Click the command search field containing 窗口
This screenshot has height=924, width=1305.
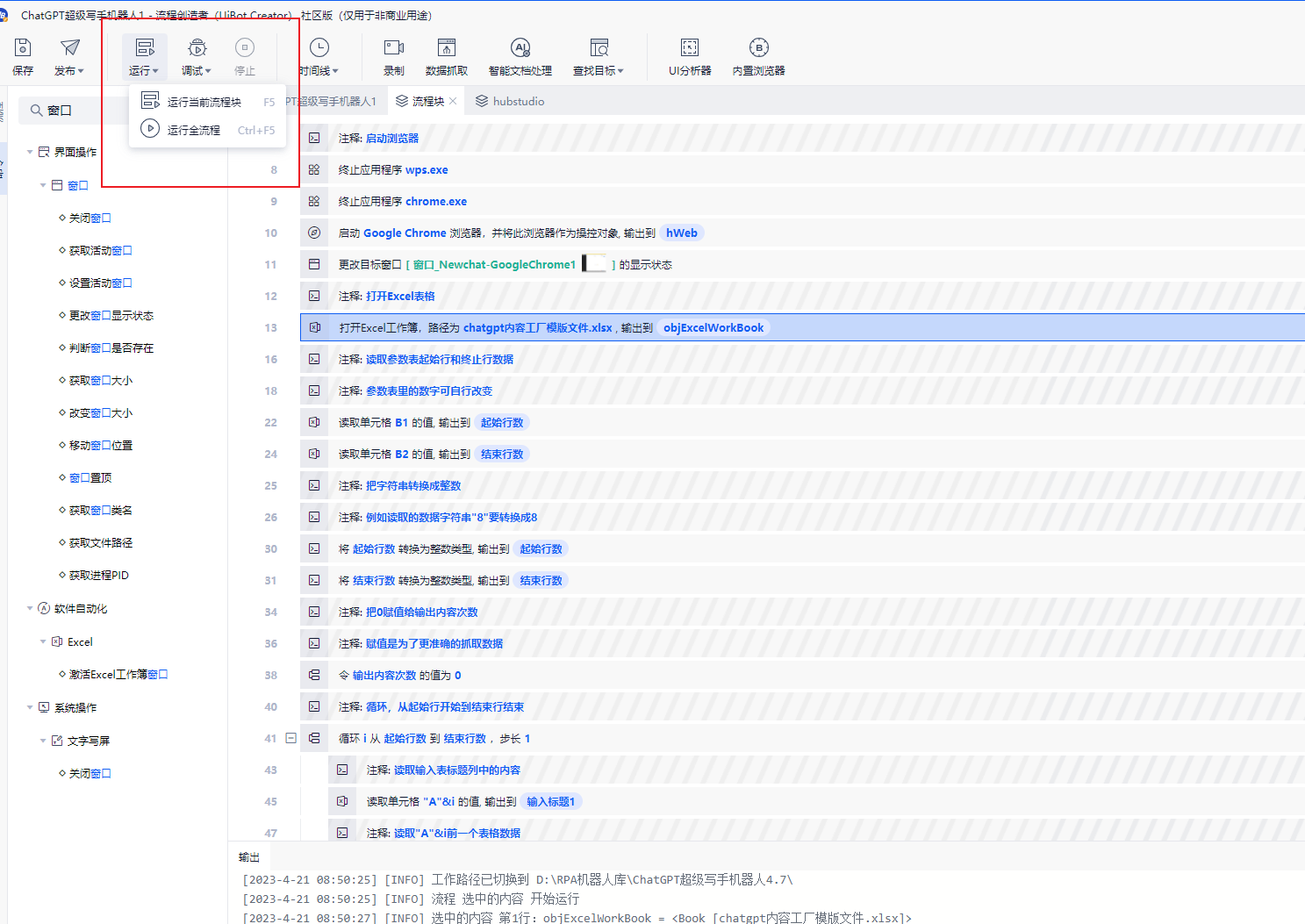(x=74, y=111)
